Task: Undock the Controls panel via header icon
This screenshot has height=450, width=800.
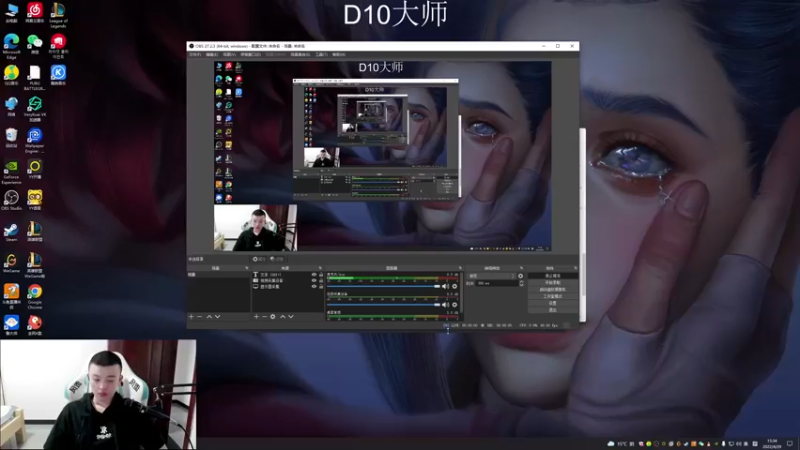Action: tap(575, 268)
